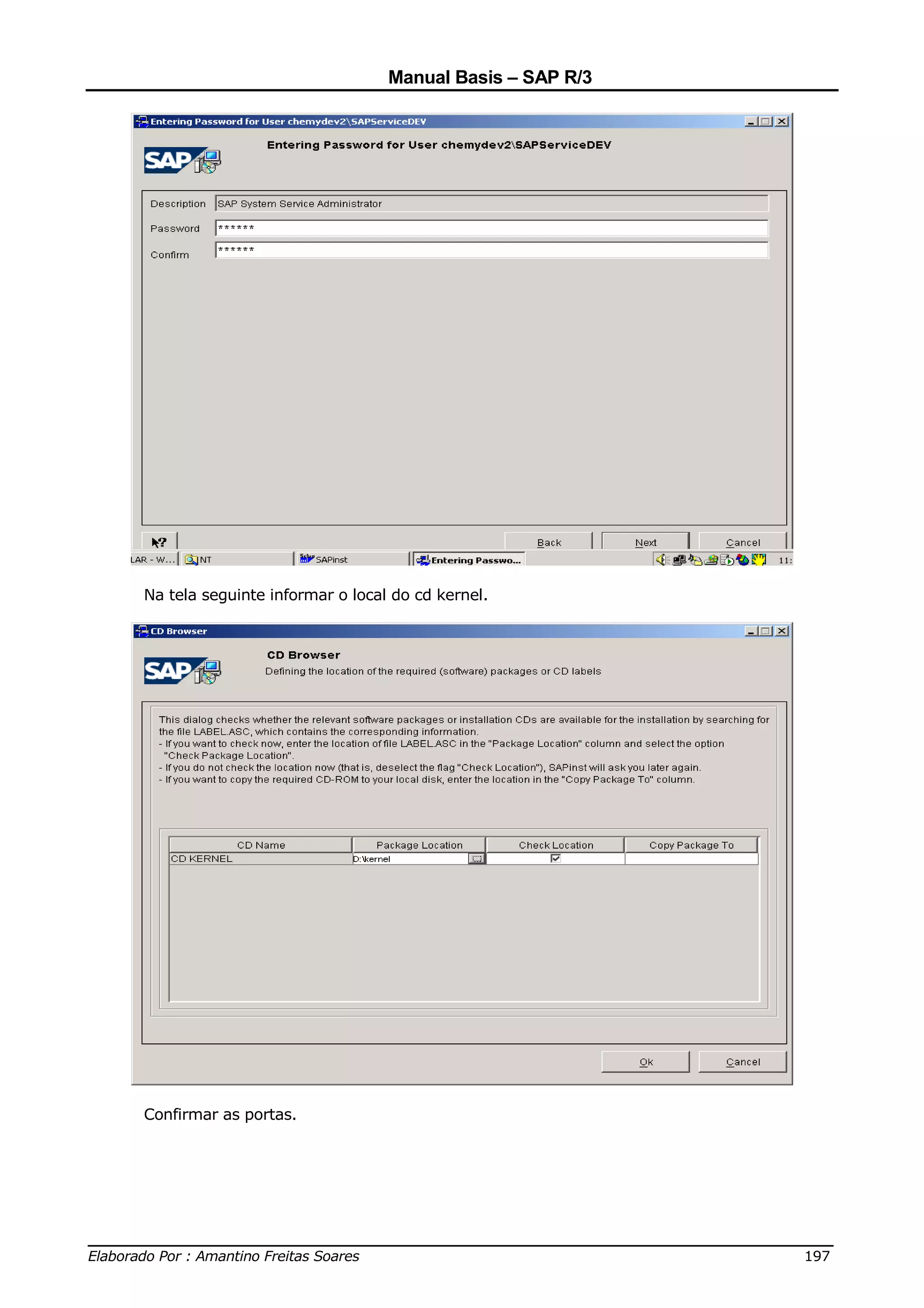Click the speaker volume tray icon

coord(662,559)
